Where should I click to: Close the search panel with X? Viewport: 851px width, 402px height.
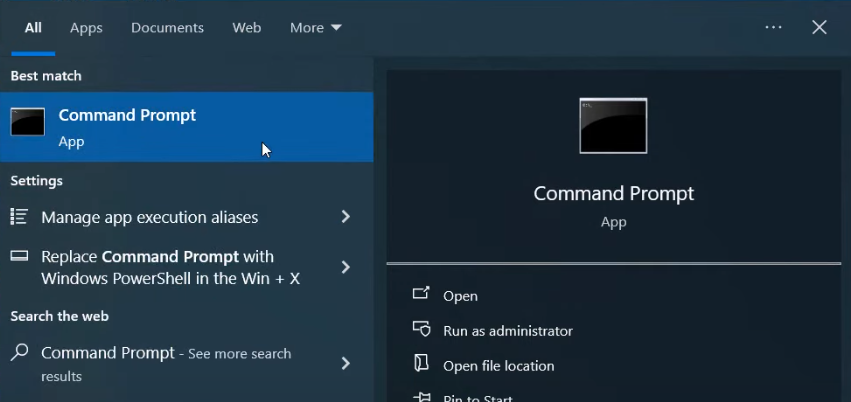(x=819, y=27)
